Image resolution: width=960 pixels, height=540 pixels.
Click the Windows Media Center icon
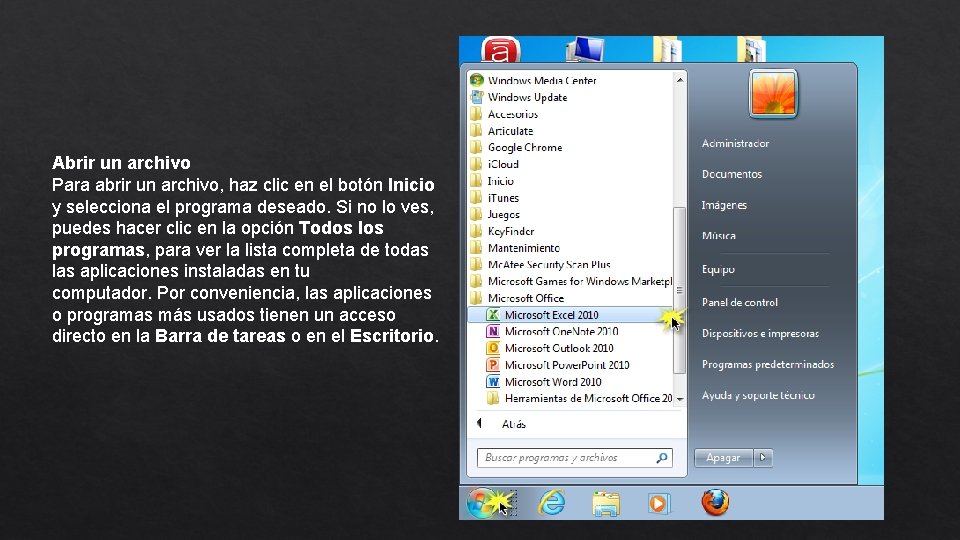pos(476,80)
